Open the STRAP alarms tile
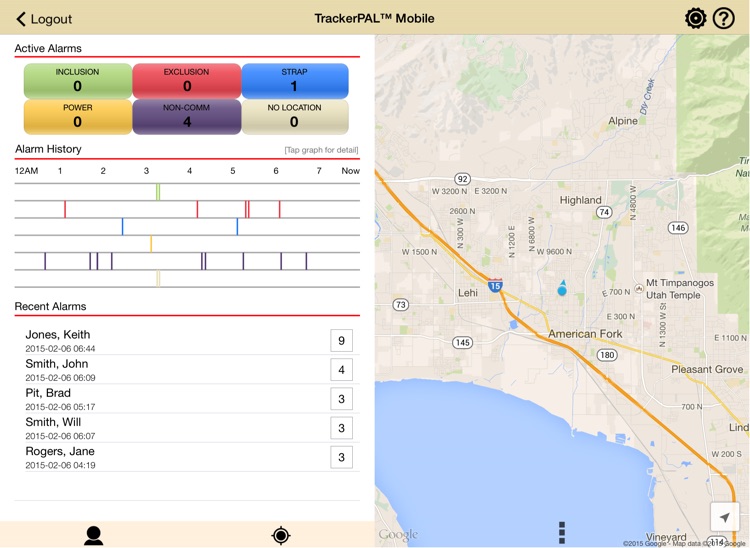The image size is (750, 548). pos(295,81)
